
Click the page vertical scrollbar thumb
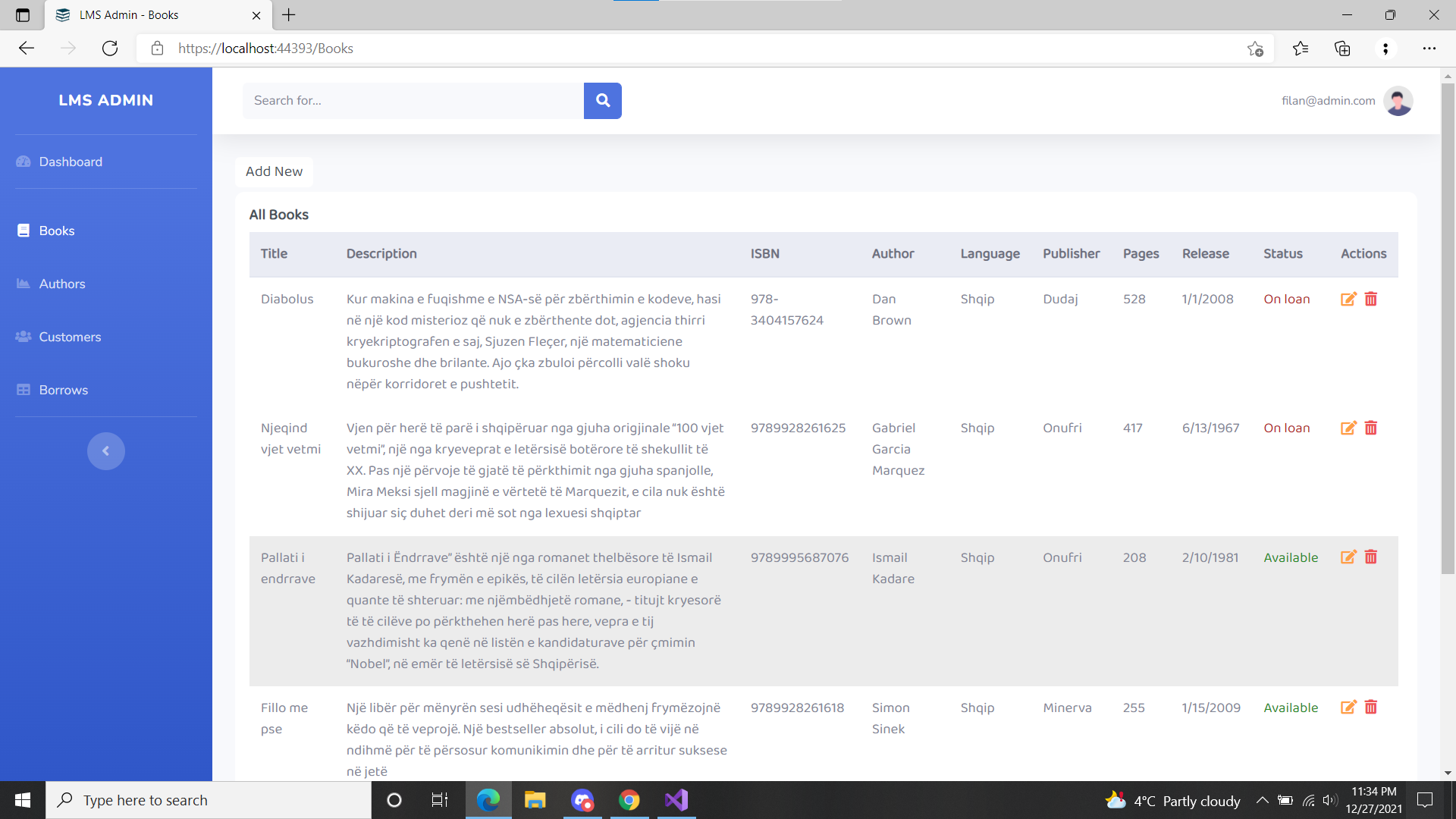click(x=1448, y=326)
